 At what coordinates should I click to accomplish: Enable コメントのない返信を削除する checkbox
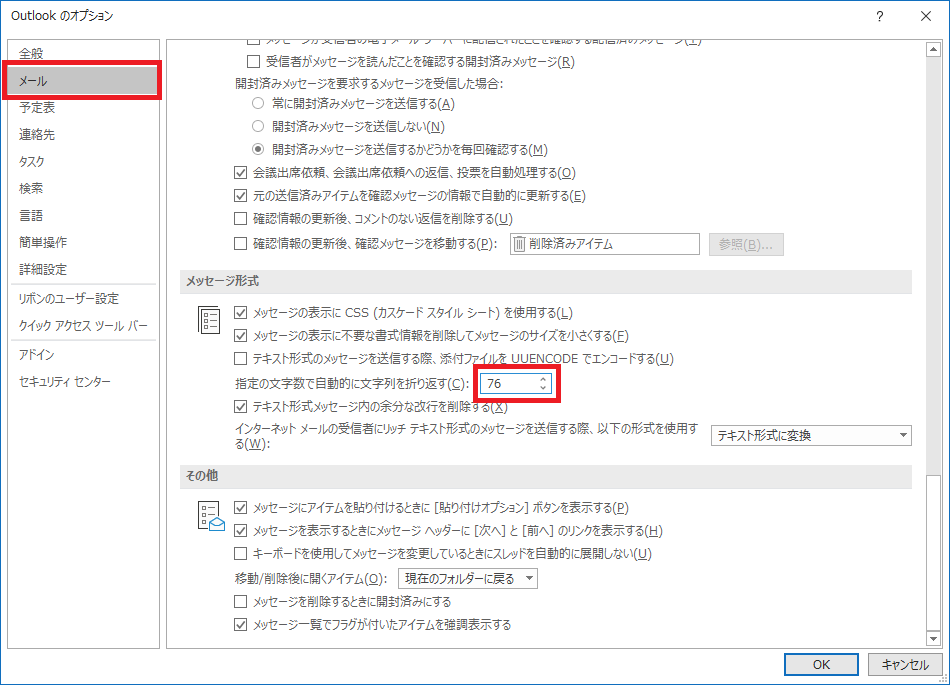241,219
